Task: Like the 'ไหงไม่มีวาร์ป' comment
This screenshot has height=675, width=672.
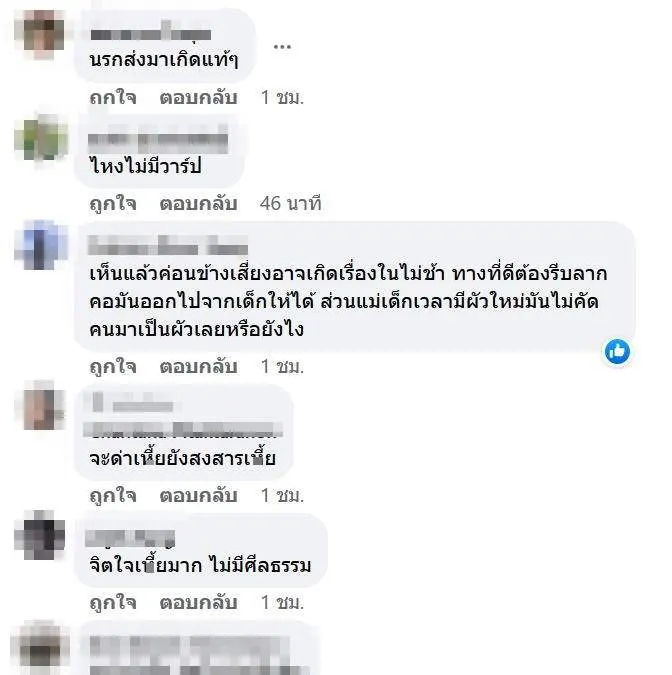Action: coord(113,203)
